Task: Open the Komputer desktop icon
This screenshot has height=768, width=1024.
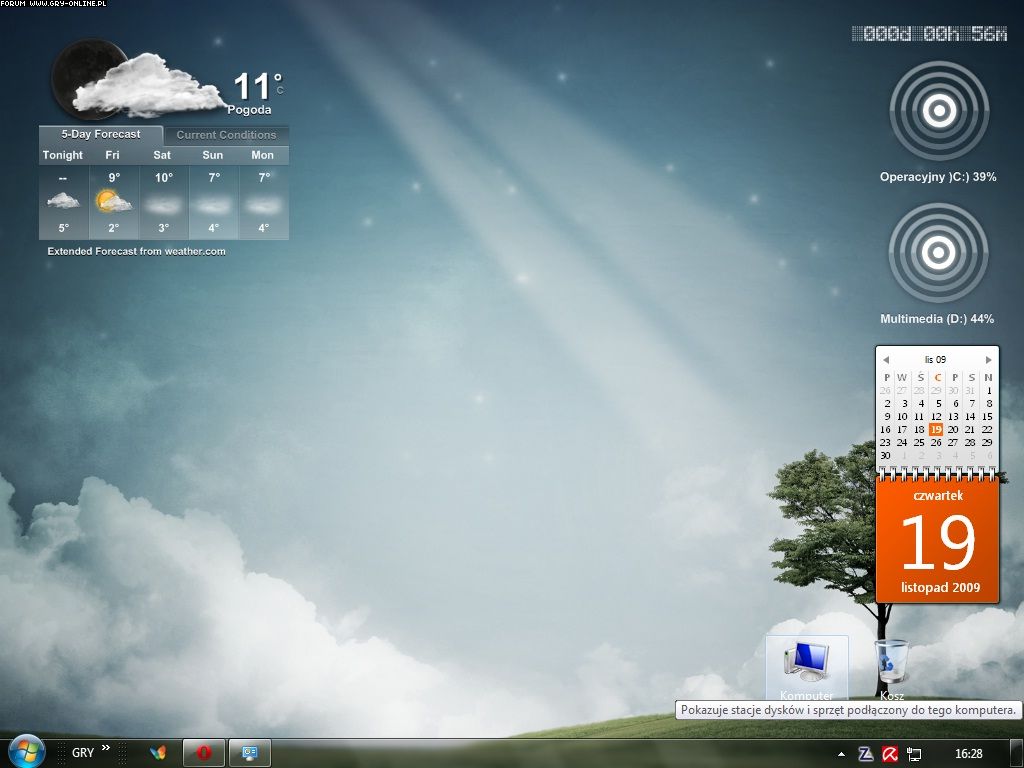Action: (x=806, y=663)
